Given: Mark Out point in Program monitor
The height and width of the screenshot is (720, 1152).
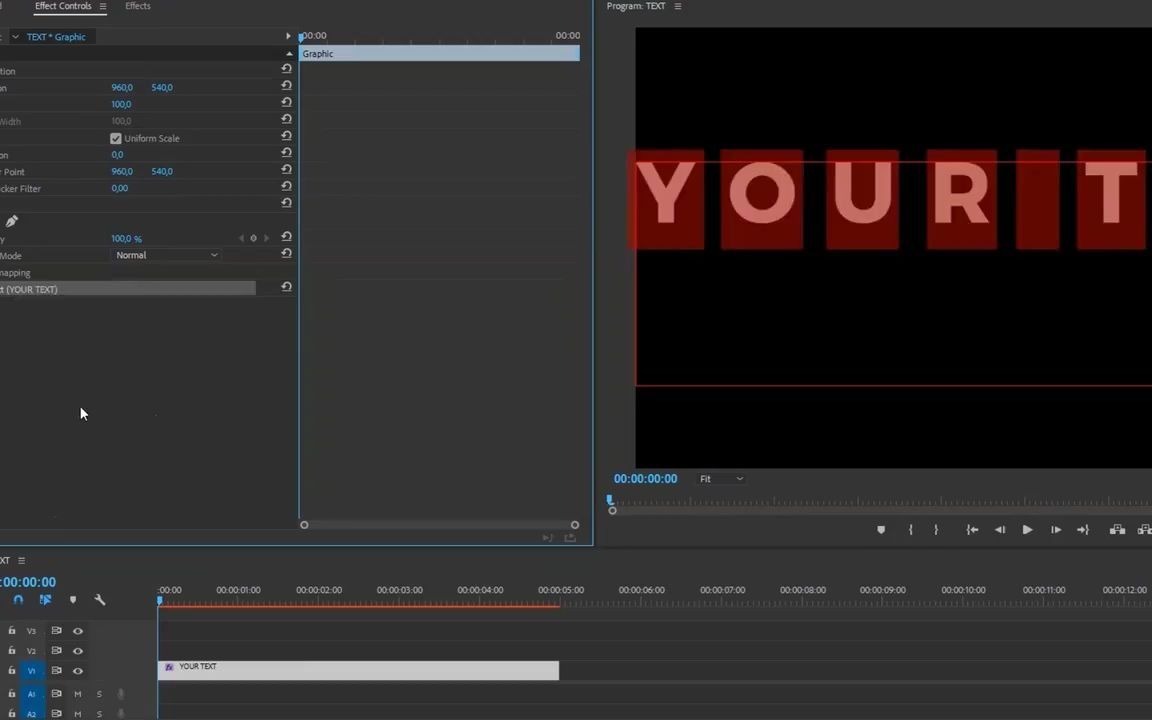Looking at the screenshot, I should pos(936,530).
